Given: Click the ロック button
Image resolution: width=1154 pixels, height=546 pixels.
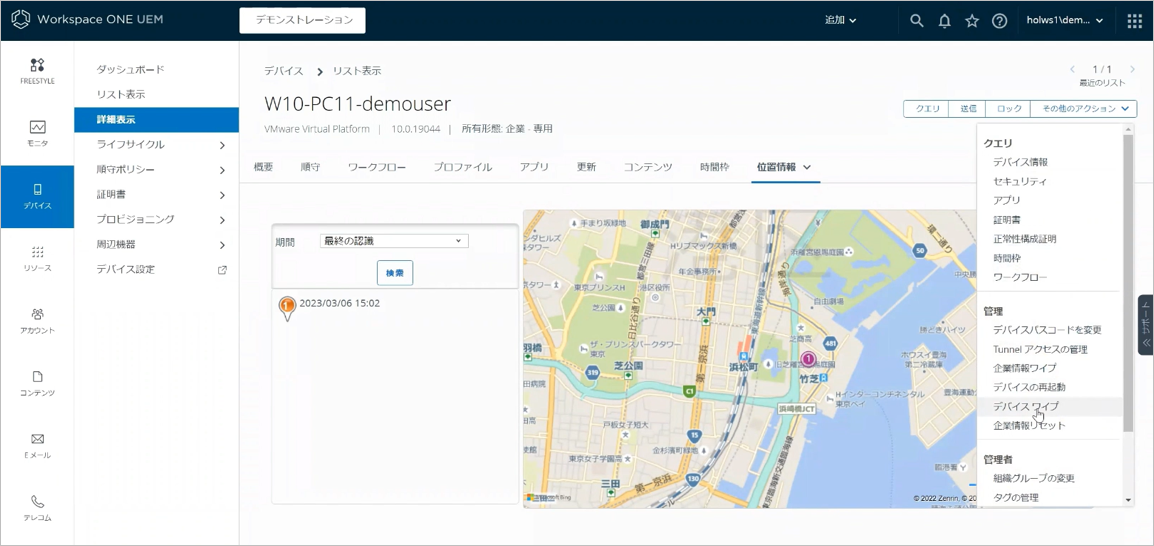Looking at the screenshot, I should tap(1009, 108).
